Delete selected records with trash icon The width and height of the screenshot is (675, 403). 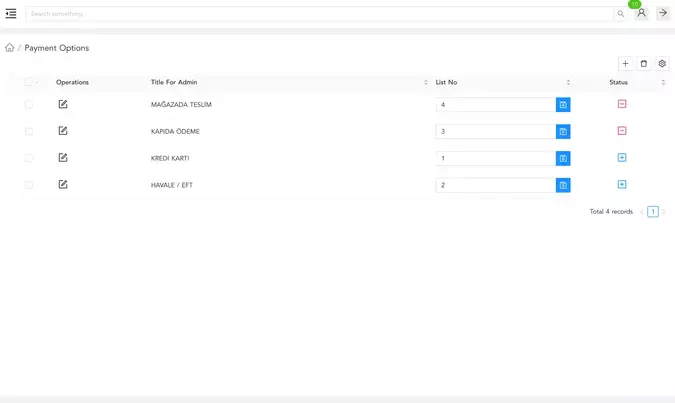click(644, 64)
